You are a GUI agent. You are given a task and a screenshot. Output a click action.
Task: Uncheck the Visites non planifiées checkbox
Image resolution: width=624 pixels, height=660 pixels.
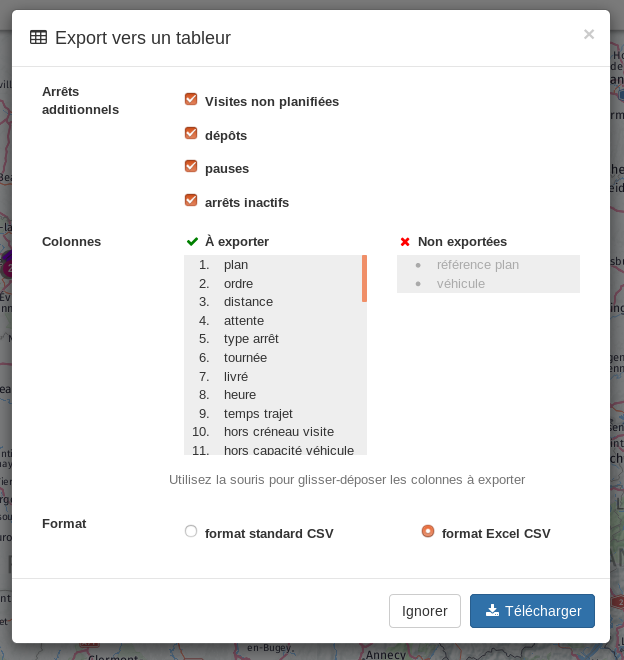191,100
